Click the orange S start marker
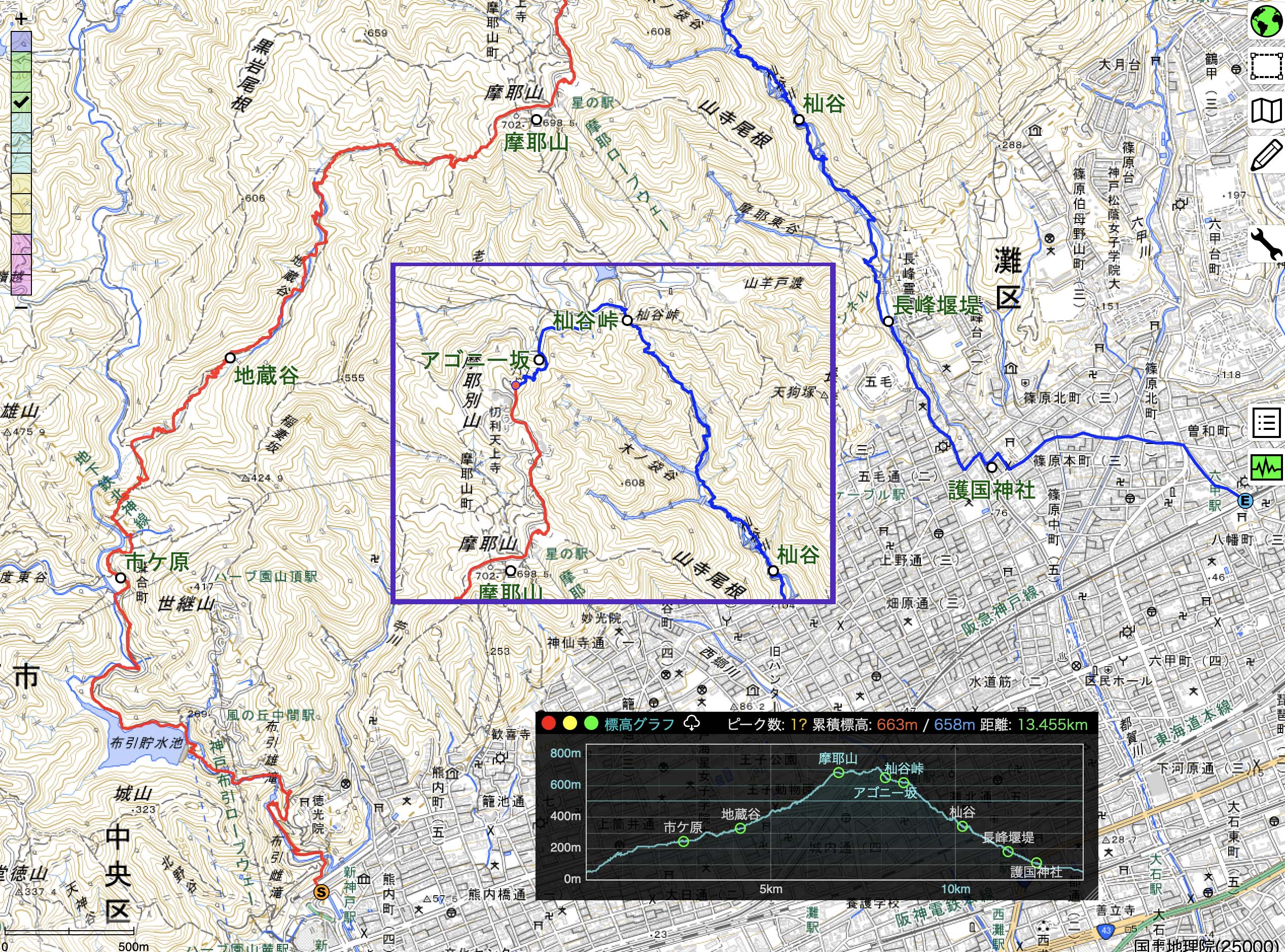 click(321, 892)
